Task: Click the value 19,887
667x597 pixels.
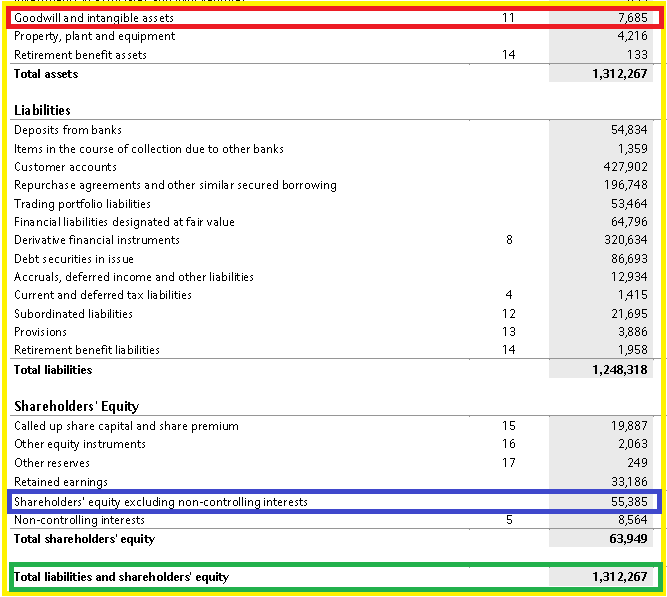Action: coord(629,426)
